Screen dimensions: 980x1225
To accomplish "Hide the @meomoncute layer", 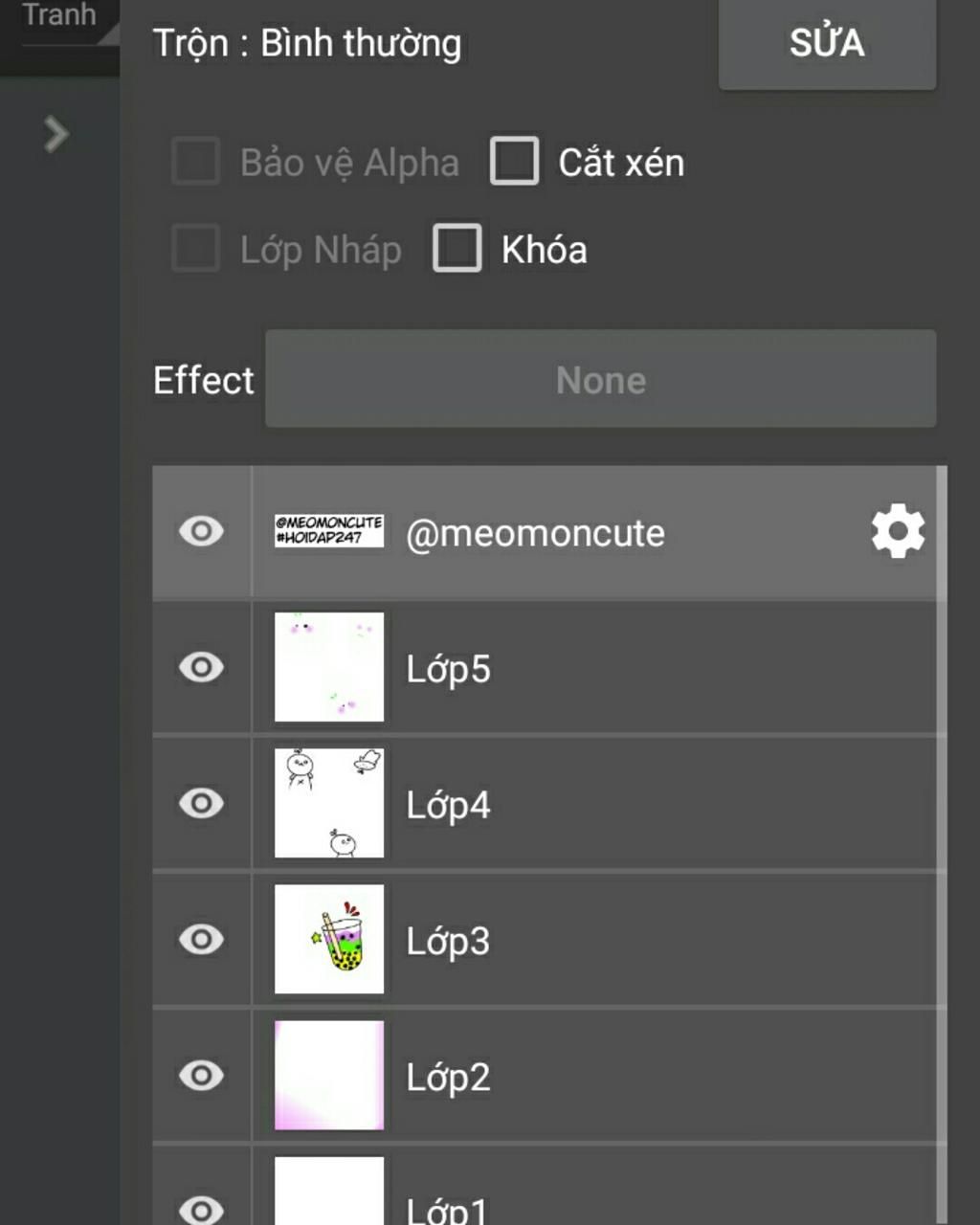I will (x=201, y=531).
